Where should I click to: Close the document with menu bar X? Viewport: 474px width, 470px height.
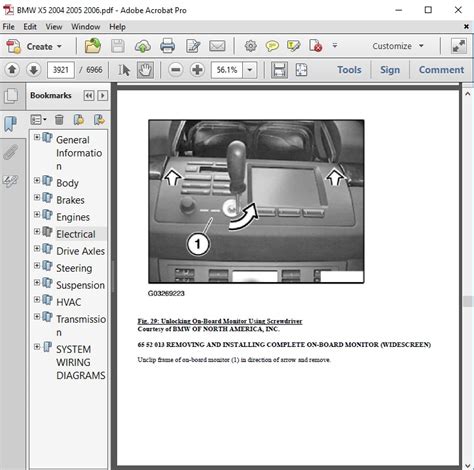(x=466, y=26)
